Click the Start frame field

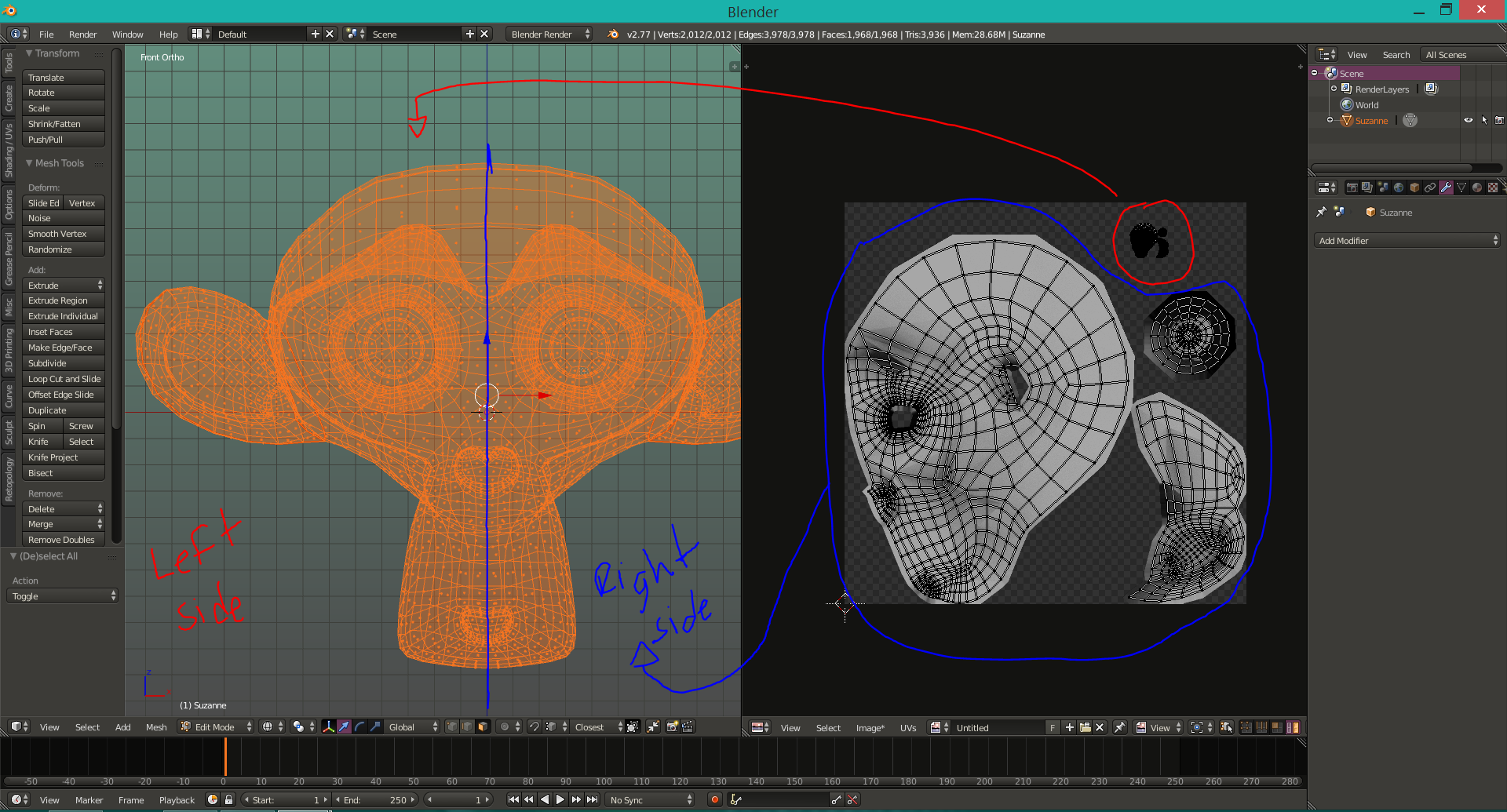pos(286,799)
